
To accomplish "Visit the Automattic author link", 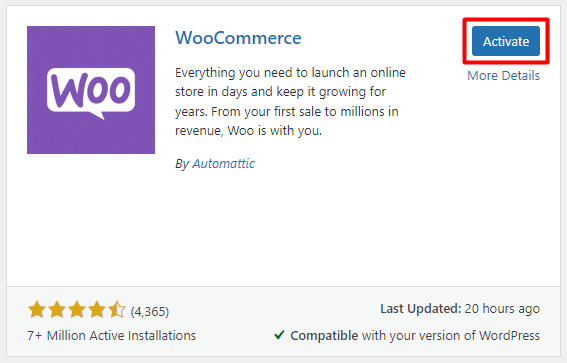I will 223,163.
